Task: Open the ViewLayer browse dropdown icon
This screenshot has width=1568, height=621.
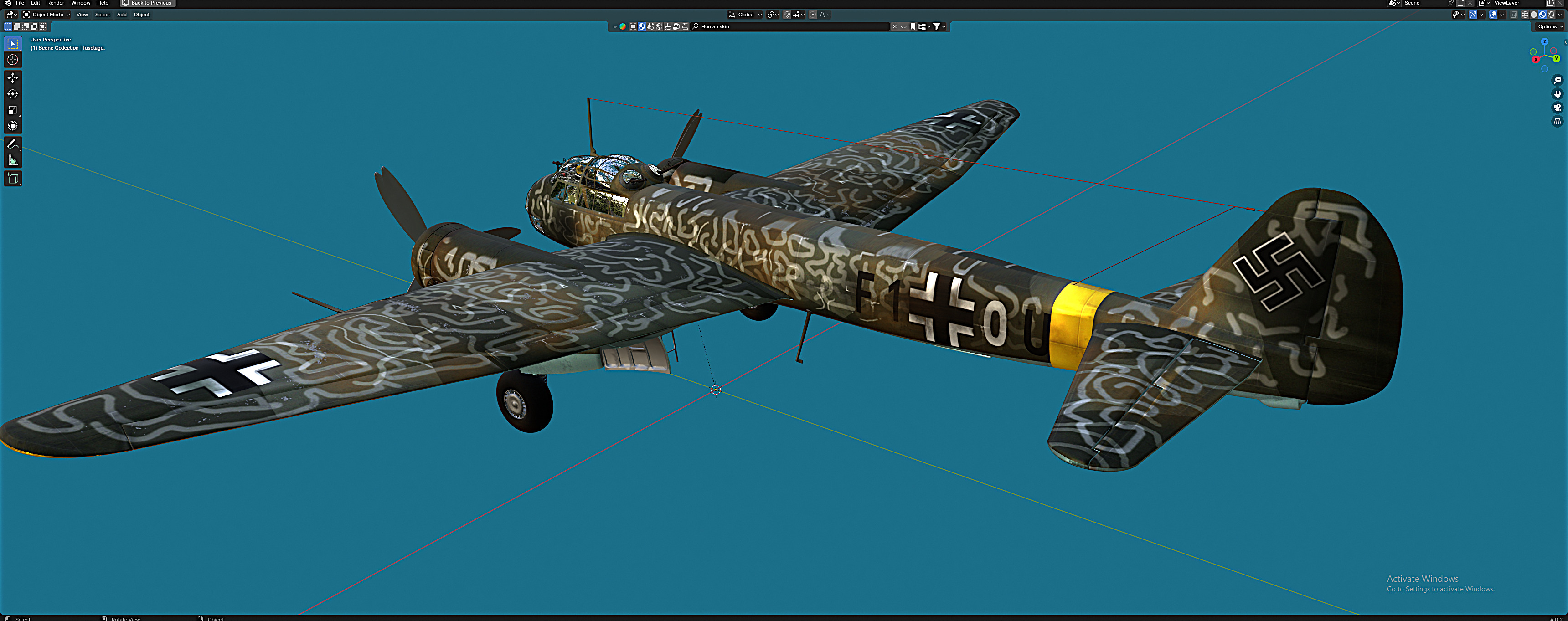Action: [1484, 3]
